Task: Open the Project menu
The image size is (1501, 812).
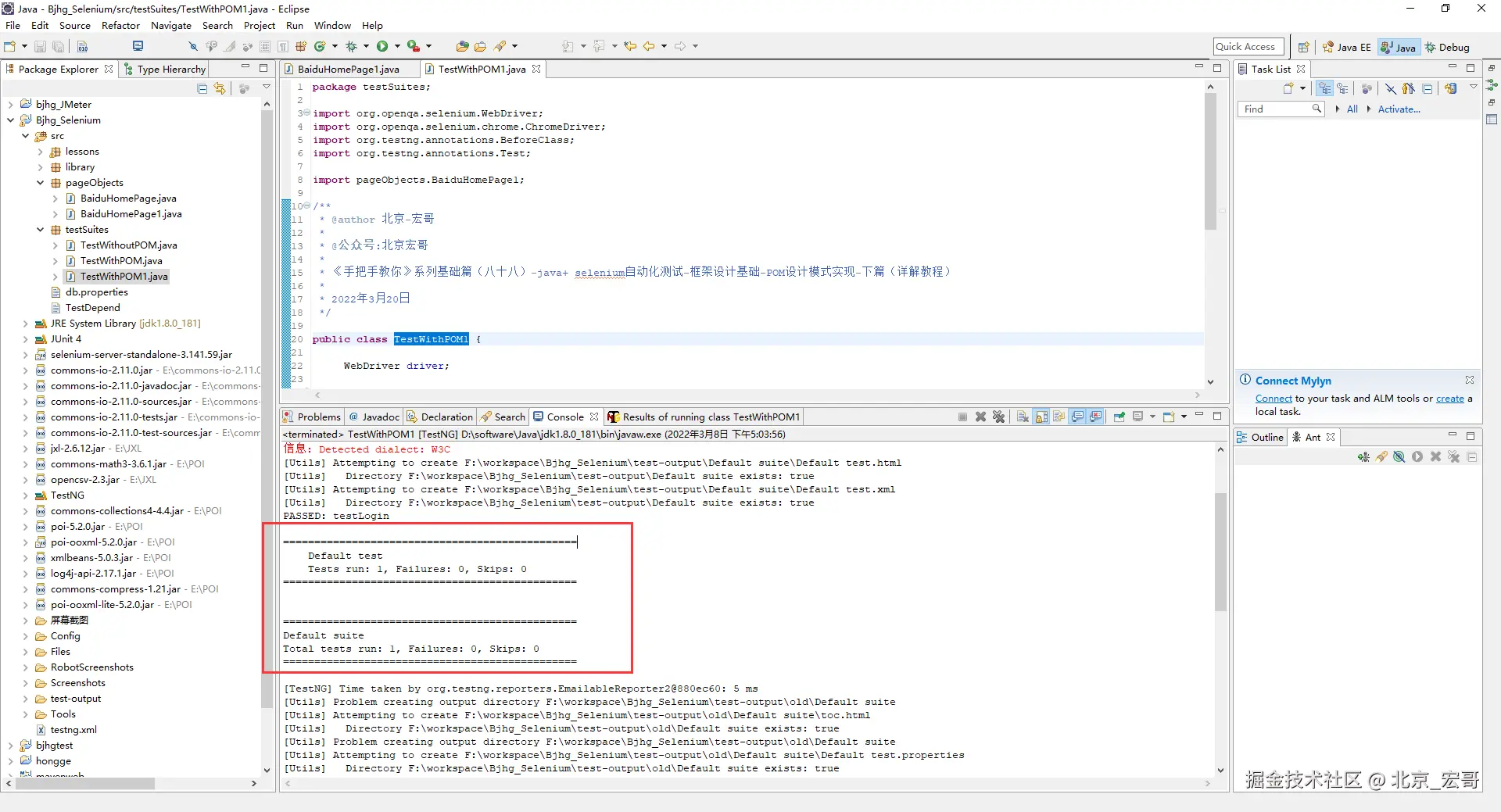Action: (x=260, y=26)
